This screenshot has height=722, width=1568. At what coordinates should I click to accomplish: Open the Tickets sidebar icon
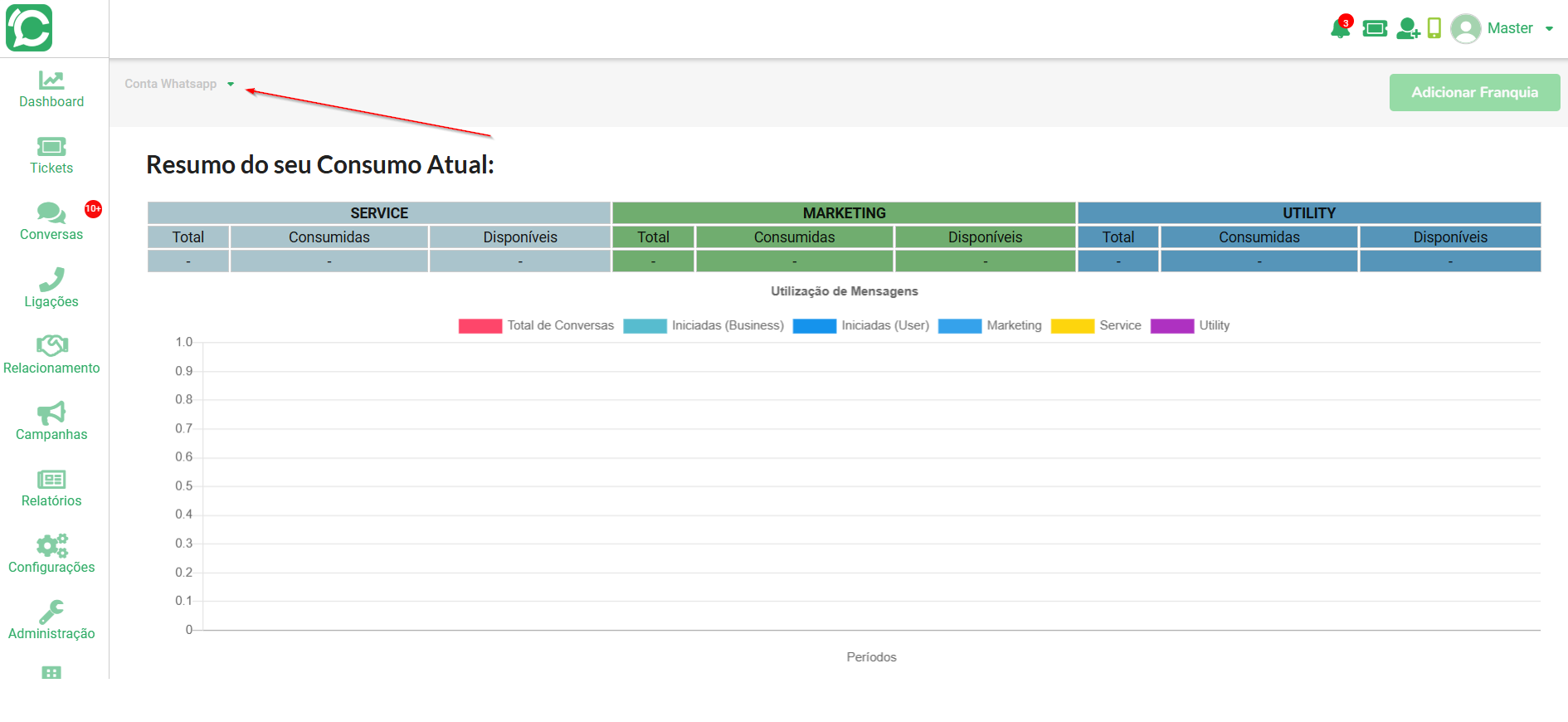click(x=51, y=147)
